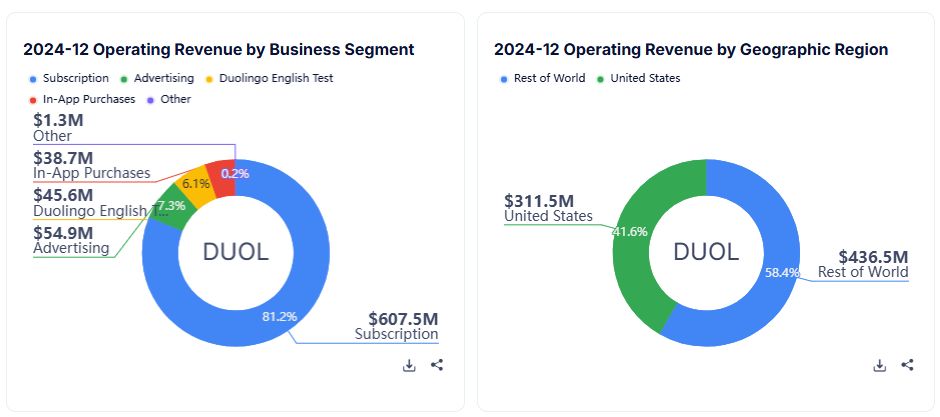Click the $607.5M Subscription data label
940x417 pixels.
[396, 327]
